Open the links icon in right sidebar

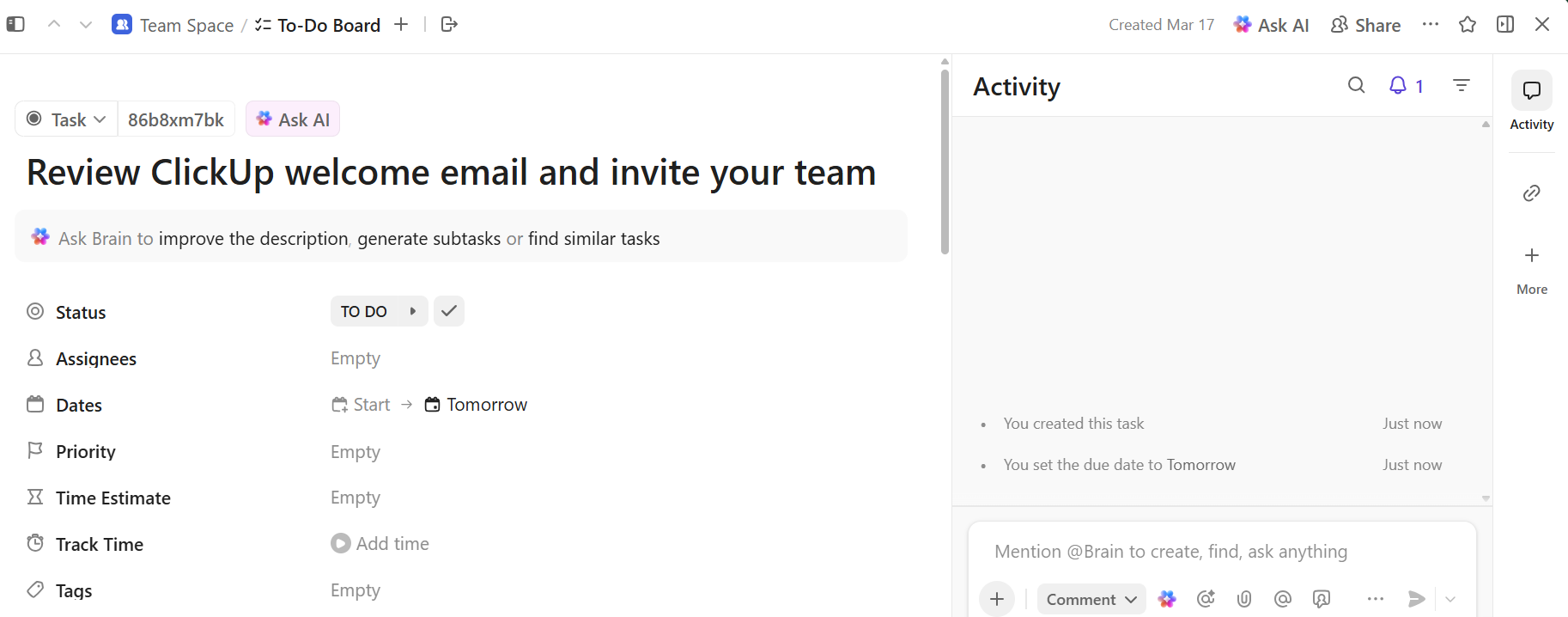point(1531,193)
